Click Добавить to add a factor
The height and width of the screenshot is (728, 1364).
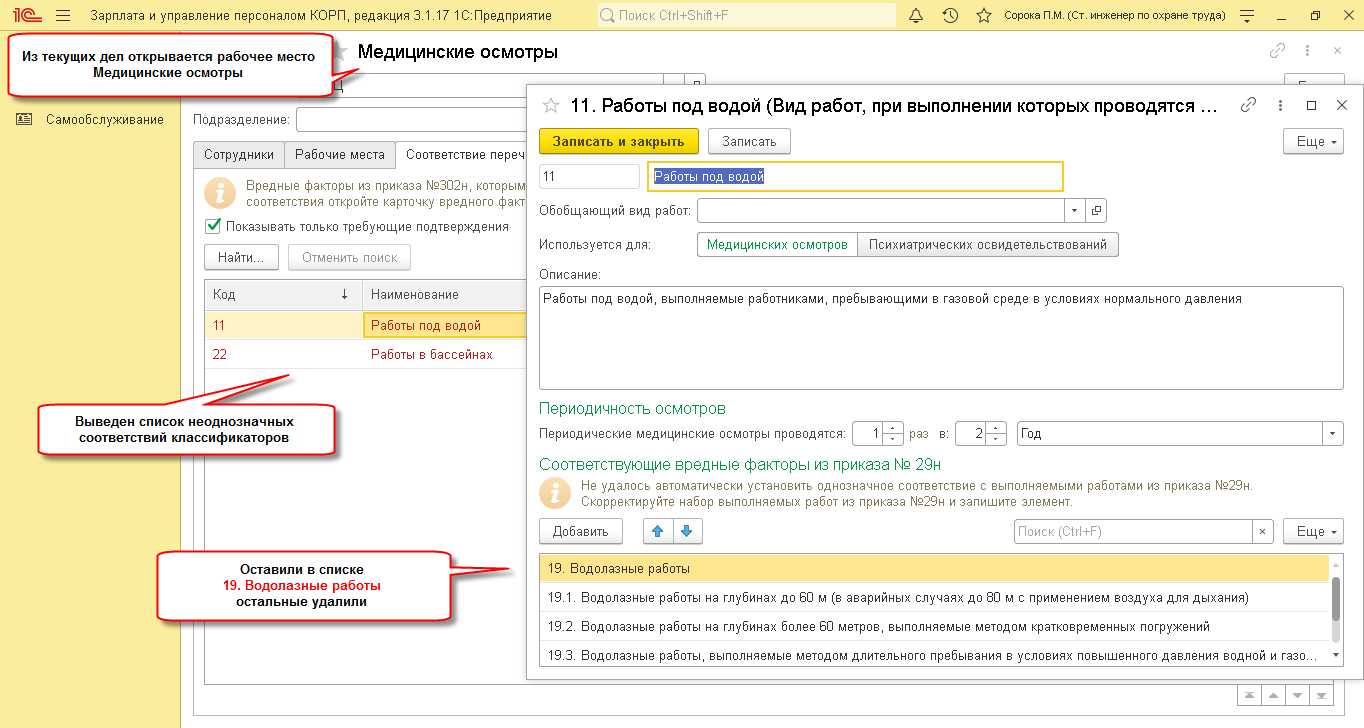click(x=581, y=531)
